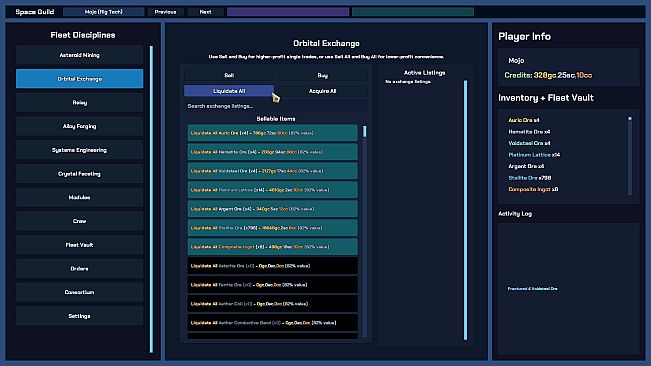651x366 pixels.
Task: Click the Liquidate All tab
Action: 229,91
